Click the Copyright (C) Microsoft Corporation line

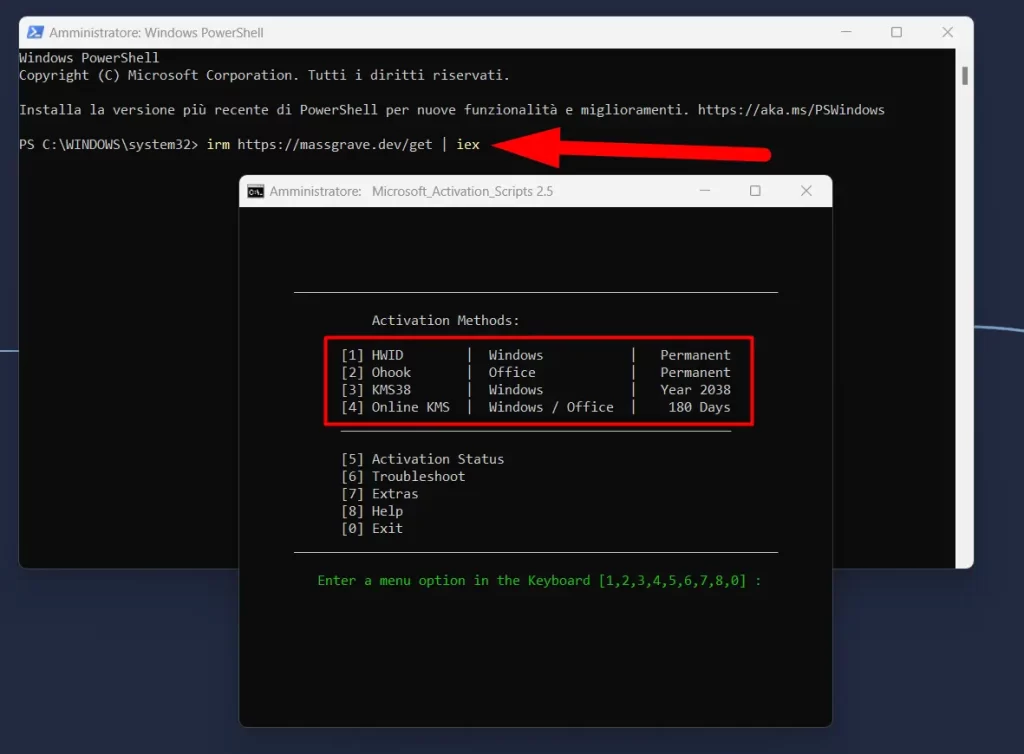click(264, 75)
